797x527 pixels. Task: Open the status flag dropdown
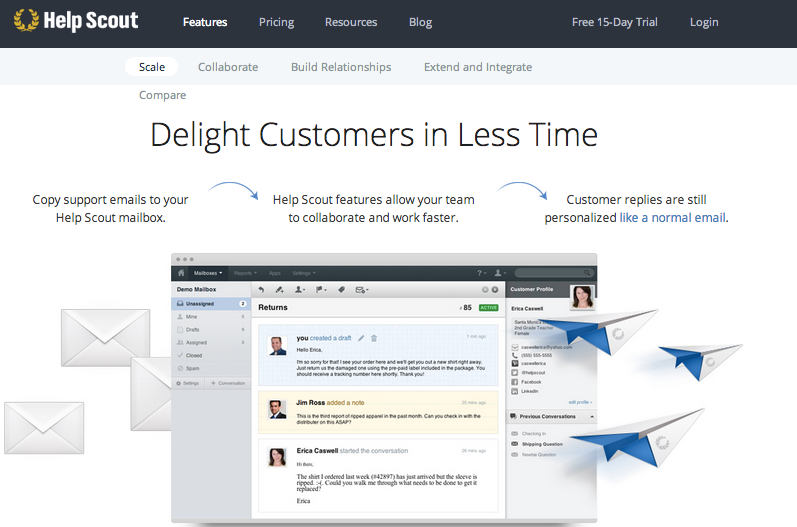(321, 290)
